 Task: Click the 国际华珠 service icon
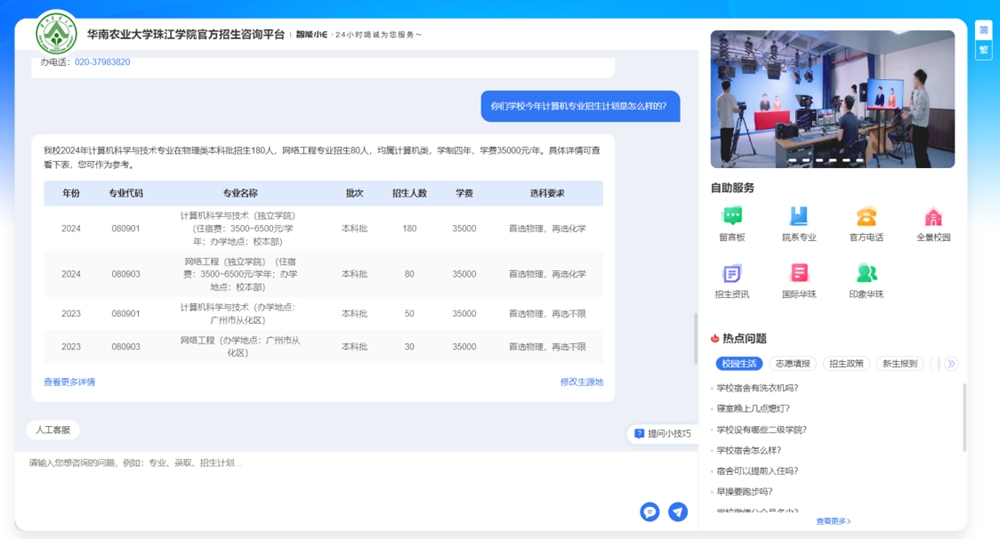(x=799, y=274)
